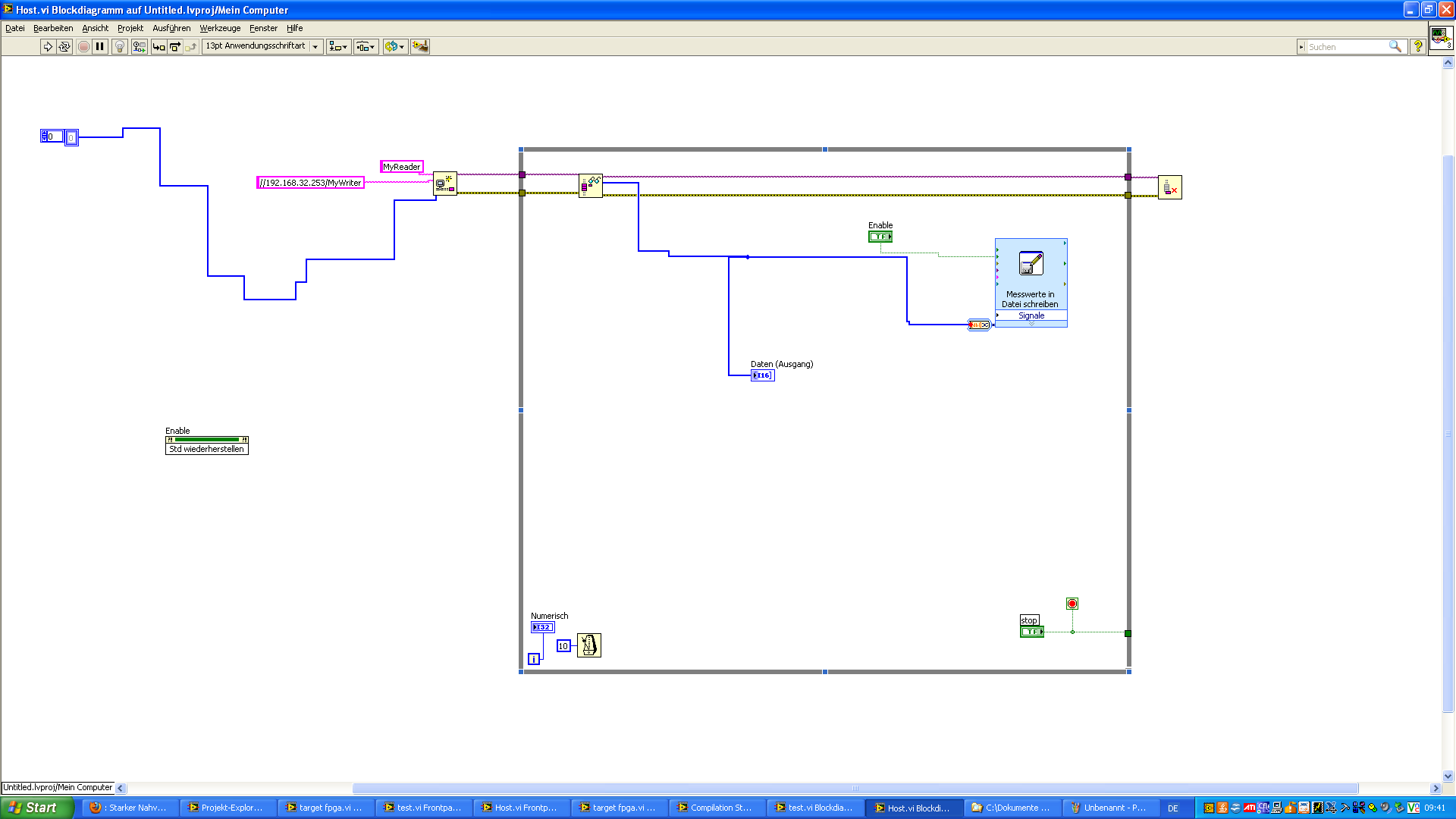1456x819 pixels.
Task: Click Retain Wire Values icon
Action: click(x=139, y=47)
